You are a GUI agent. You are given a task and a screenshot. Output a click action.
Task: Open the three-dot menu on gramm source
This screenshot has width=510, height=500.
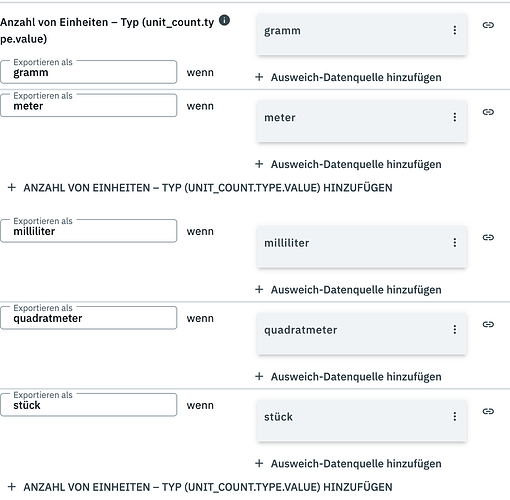point(455,30)
